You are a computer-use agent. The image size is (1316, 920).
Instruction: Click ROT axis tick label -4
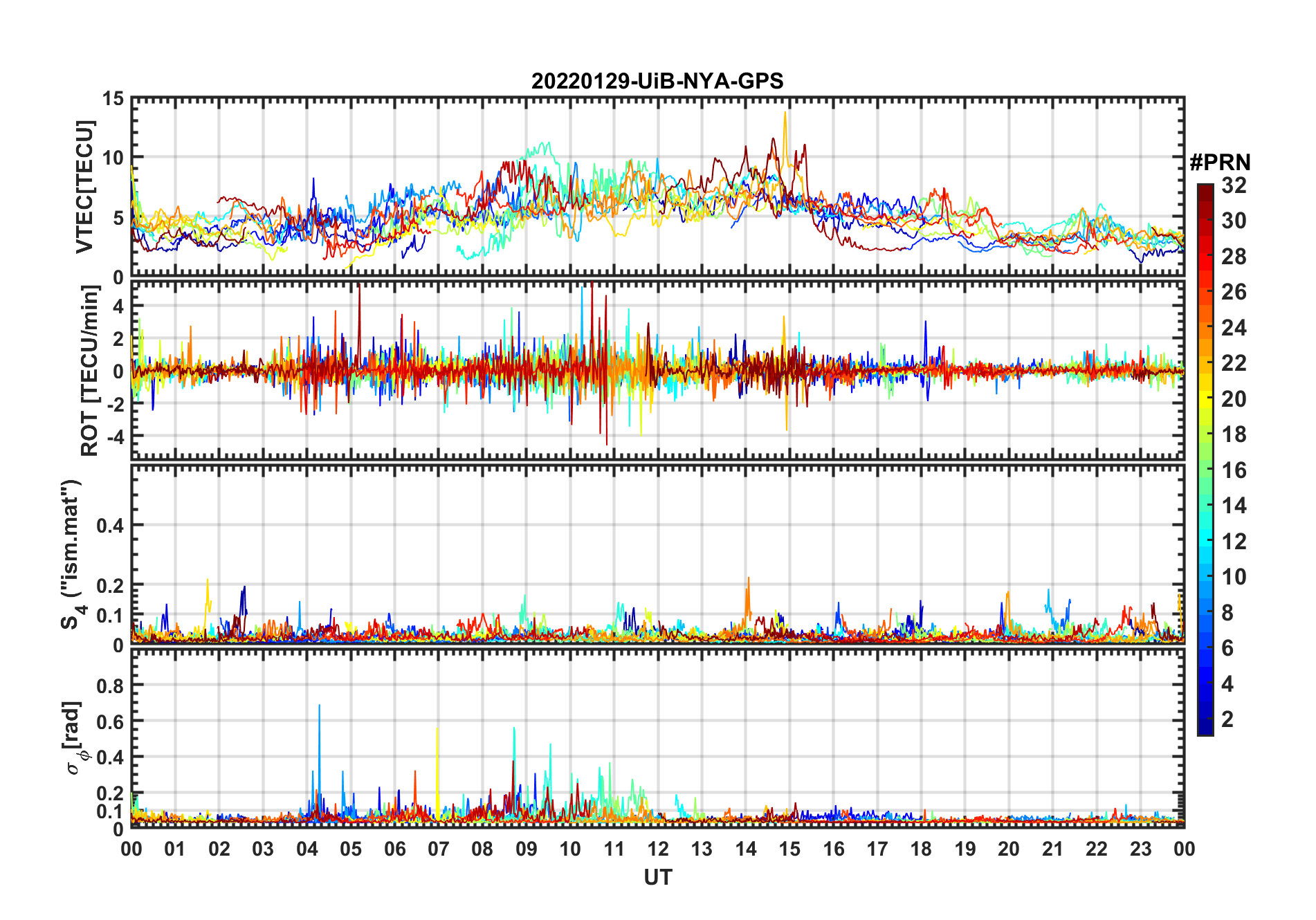click(115, 437)
